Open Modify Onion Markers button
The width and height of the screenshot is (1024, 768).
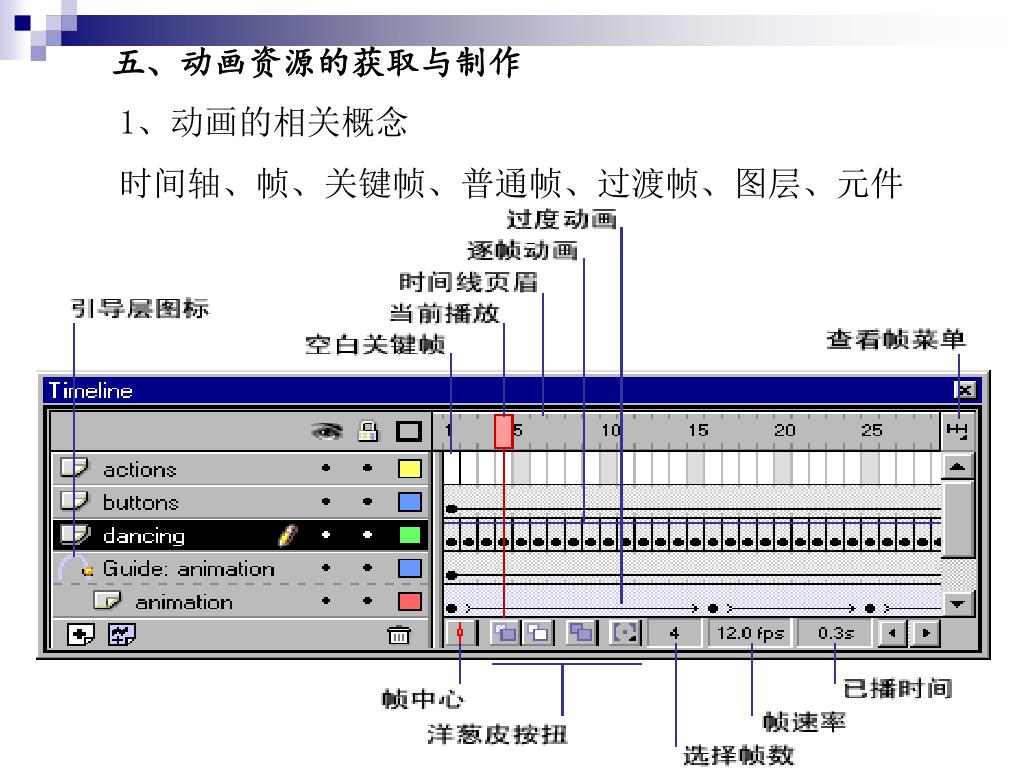click(x=624, y=633)
